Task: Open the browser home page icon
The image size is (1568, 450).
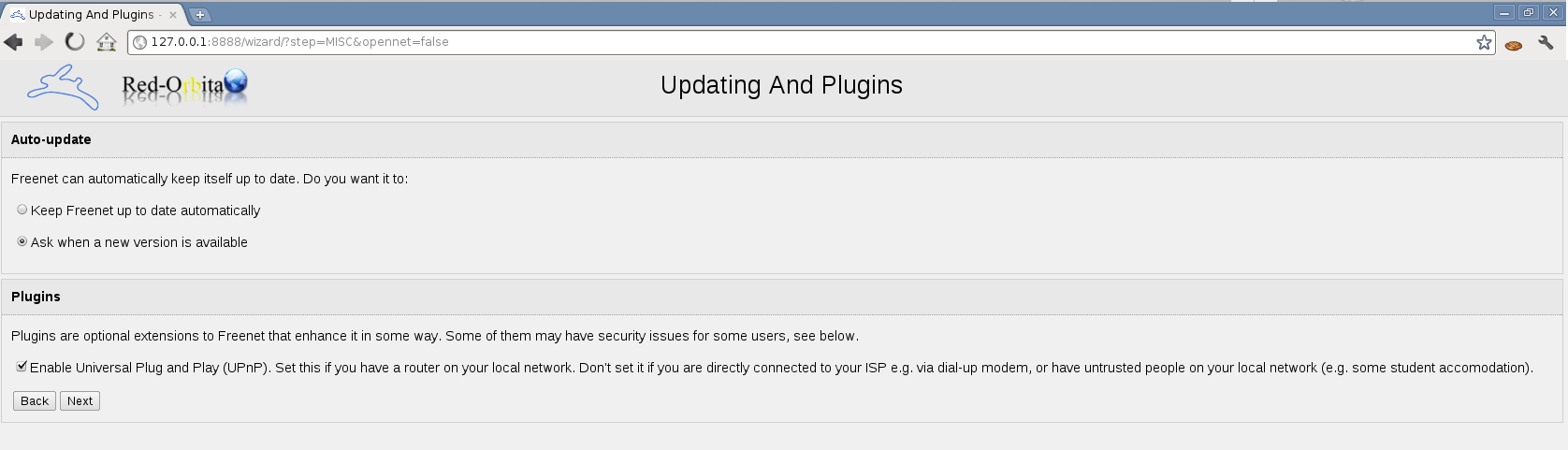Action: tap(107, 42)
